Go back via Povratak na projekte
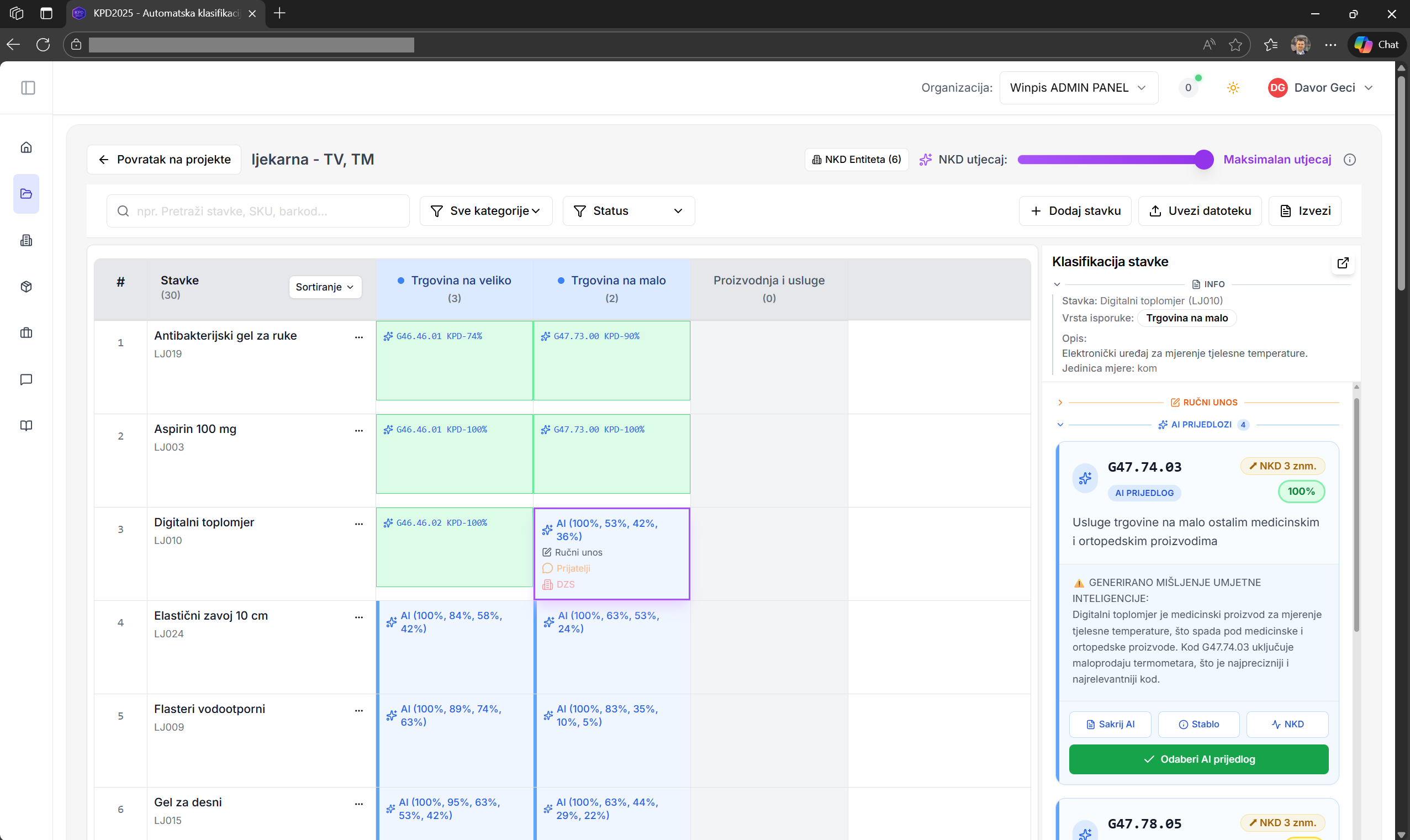This screenshot has height=840, width=1410. (x=164, y=160)
